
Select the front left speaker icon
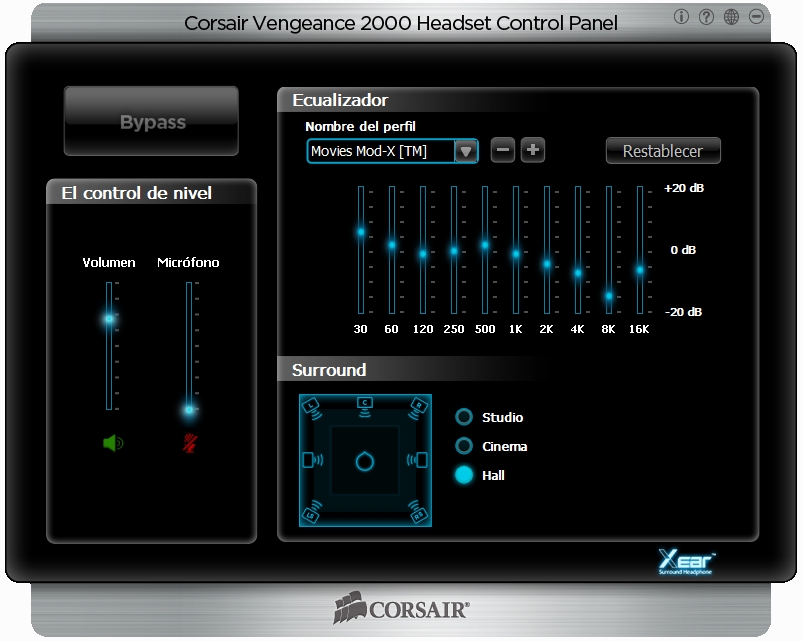click(312, 405)
